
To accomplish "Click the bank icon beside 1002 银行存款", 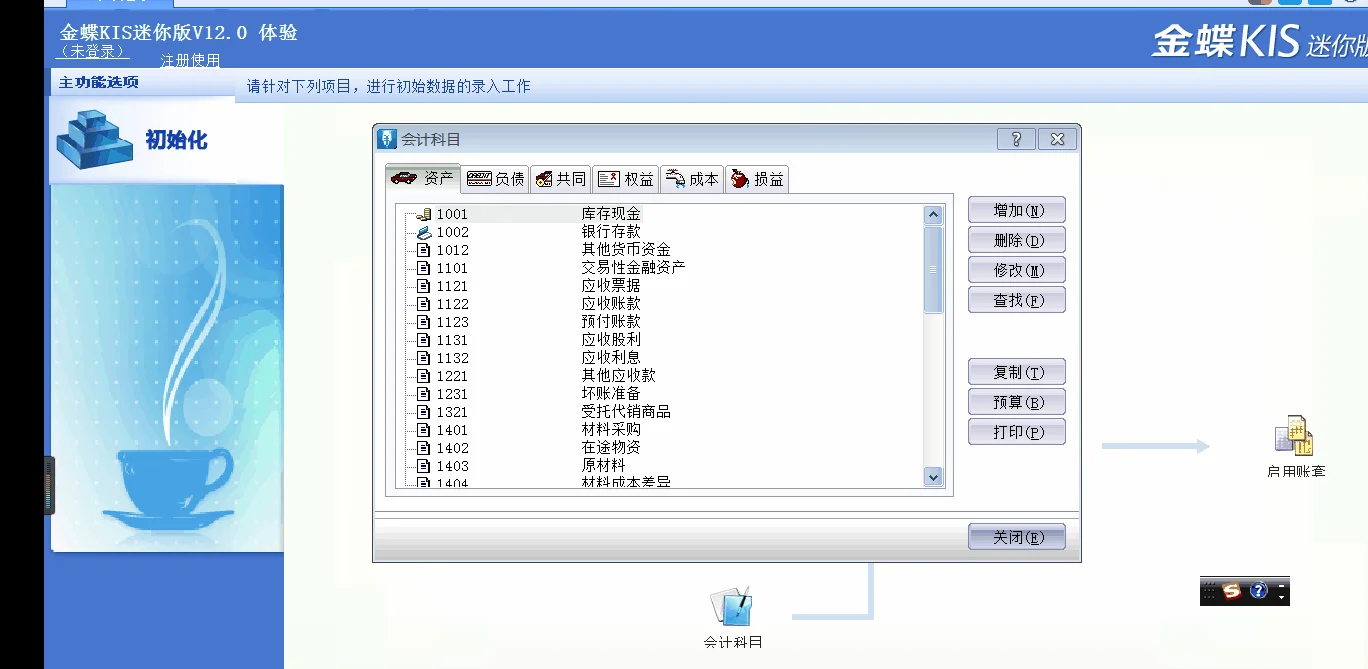I will tap(423, 232).
